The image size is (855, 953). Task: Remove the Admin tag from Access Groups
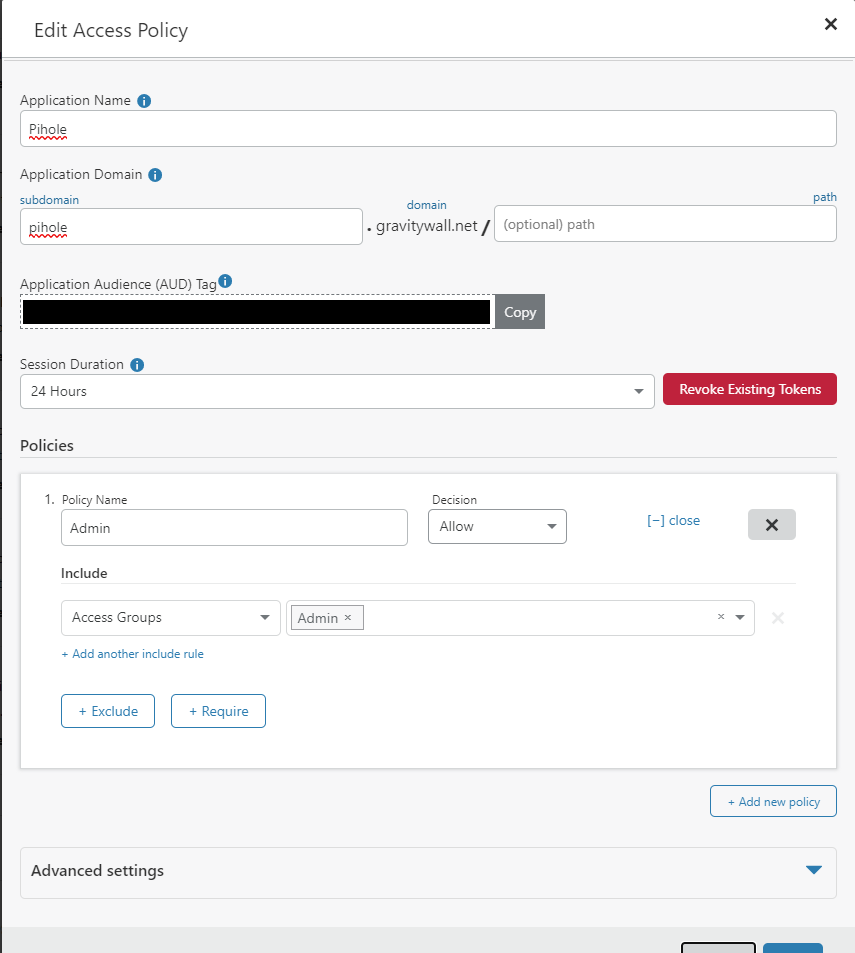coord(346,617)
